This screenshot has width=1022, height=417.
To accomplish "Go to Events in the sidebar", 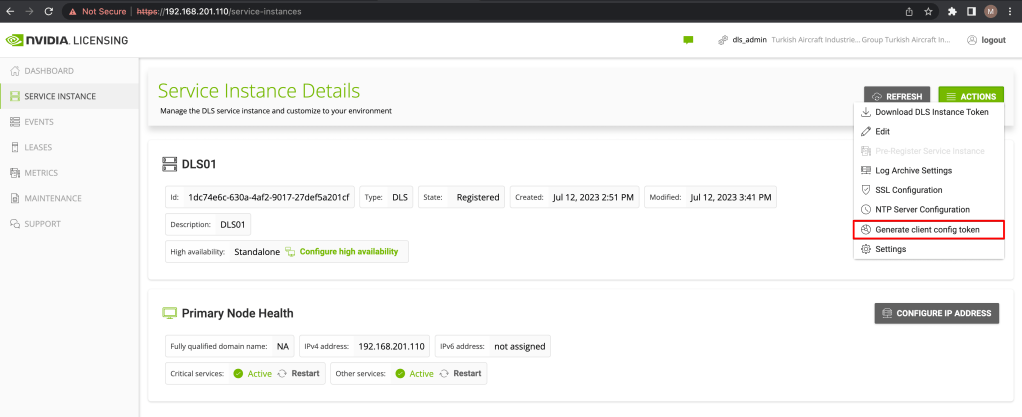I will (x=38, y=122).
